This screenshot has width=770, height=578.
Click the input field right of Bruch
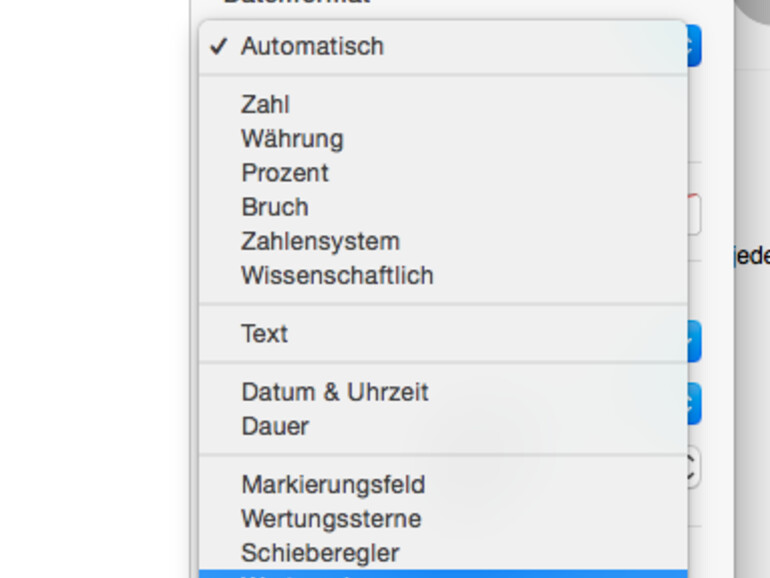pyautogui.click(x=694, y=214)
